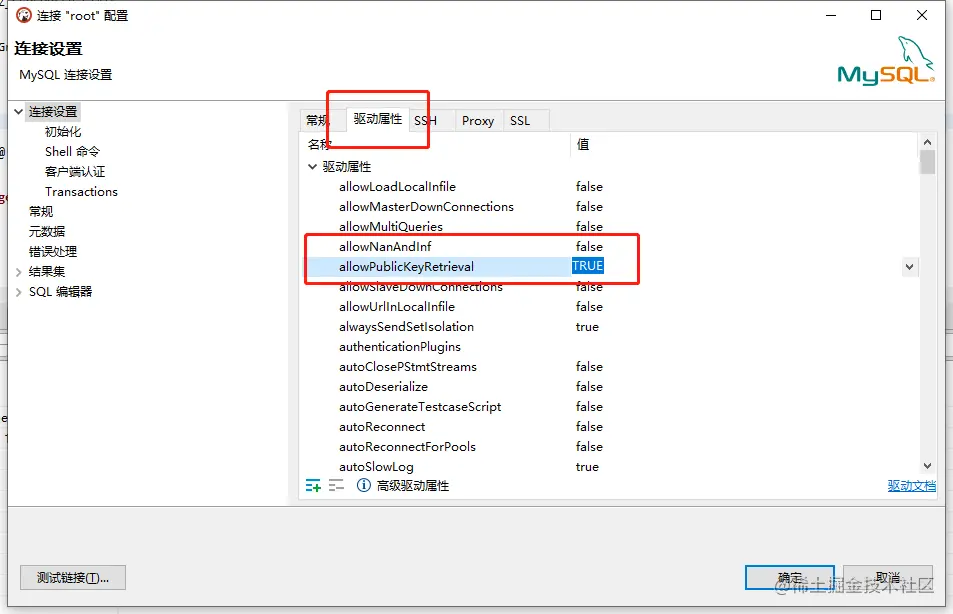Click the true value of alwaysSendSetIsolation
This screenshot has width=953, height=614.
[587, 326]
